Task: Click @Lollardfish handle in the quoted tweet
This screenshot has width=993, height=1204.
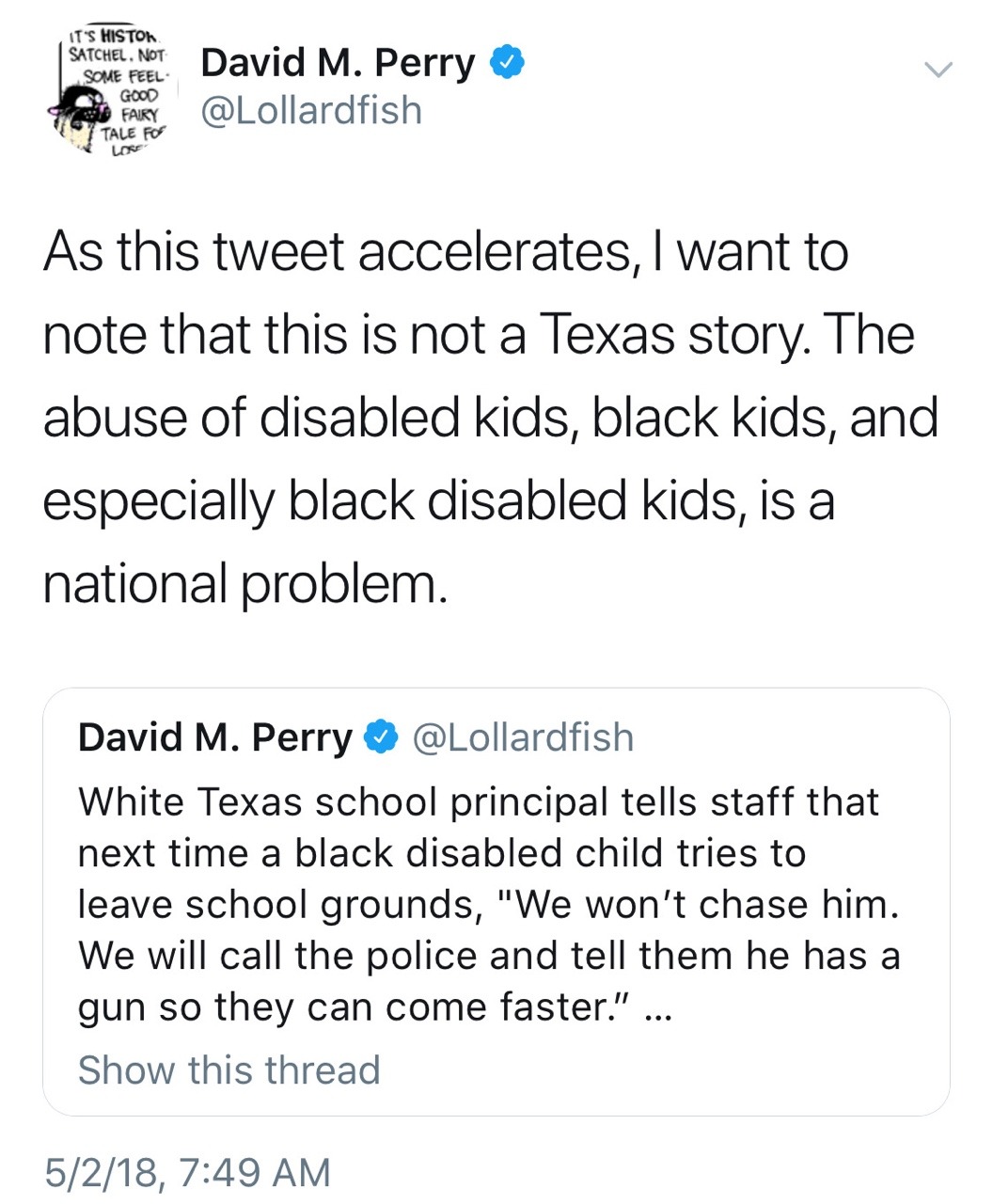Action: click(523, 737)
